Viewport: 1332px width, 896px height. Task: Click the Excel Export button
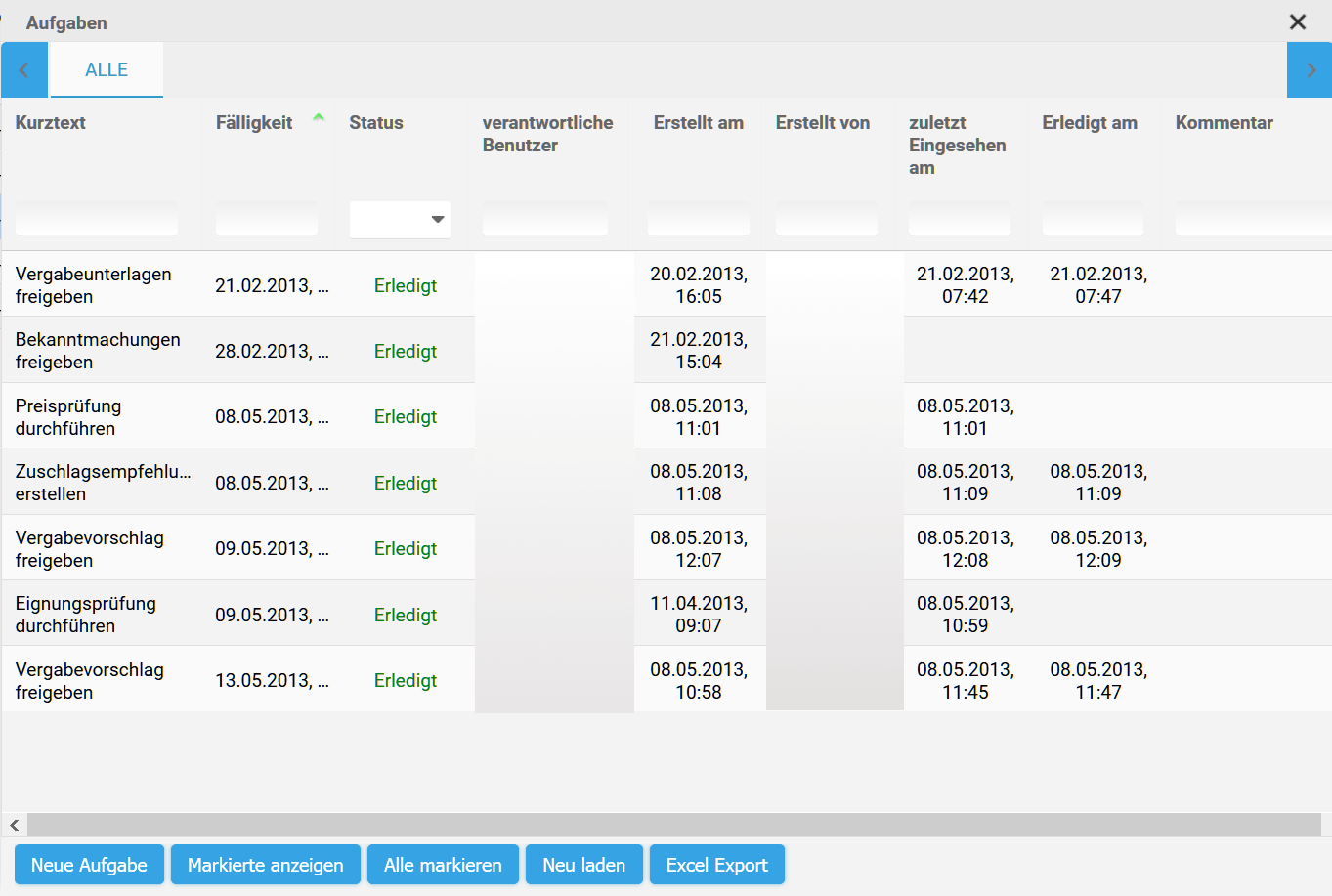click(717, 865)
